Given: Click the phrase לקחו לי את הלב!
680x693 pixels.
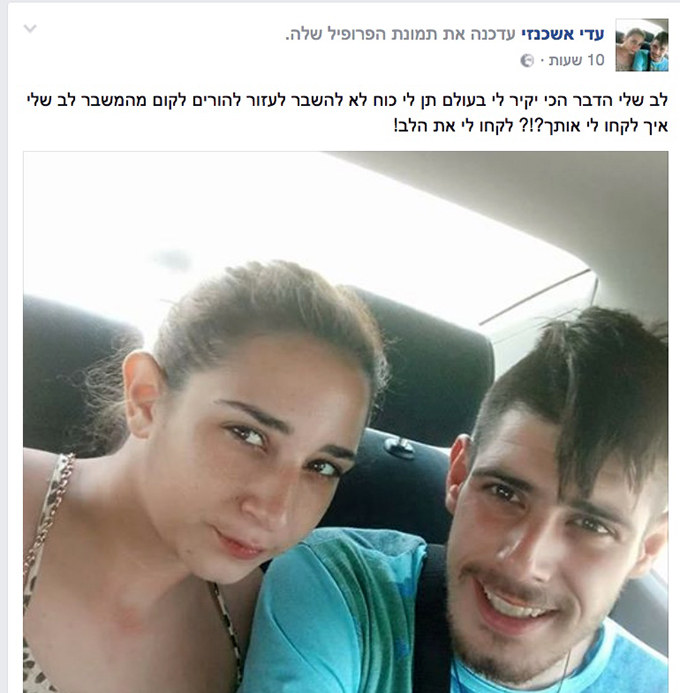Looking at the screenshot, I should 454,126.
